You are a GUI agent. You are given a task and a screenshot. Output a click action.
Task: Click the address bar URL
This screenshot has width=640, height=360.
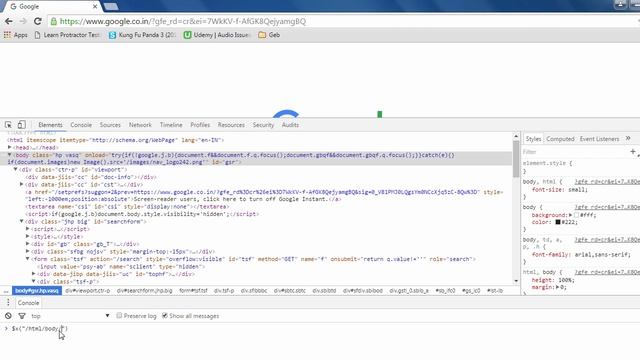[x=182, y=21]
